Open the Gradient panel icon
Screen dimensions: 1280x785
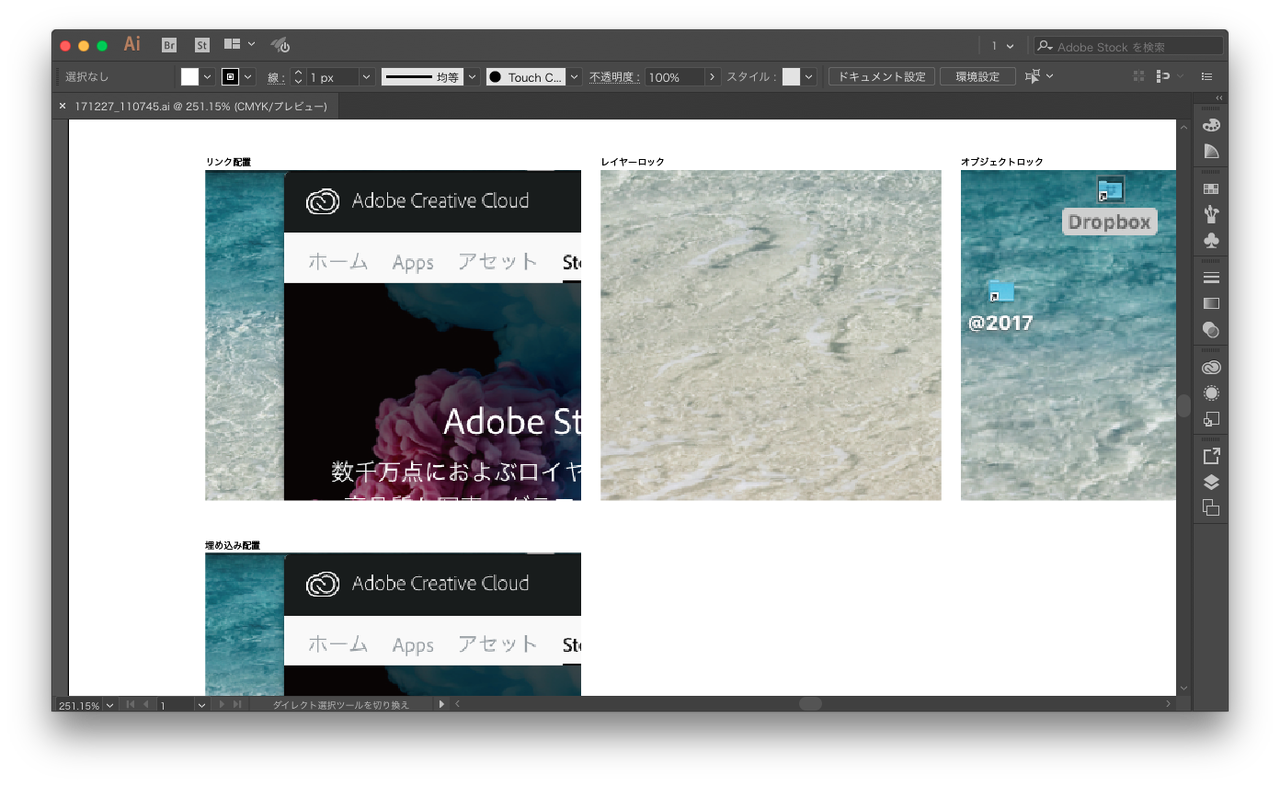pyautogui.click(x=1211, y=303)
